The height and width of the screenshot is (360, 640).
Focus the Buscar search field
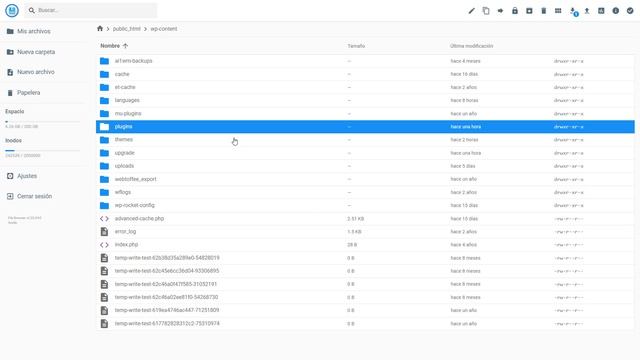pos(91,11)
